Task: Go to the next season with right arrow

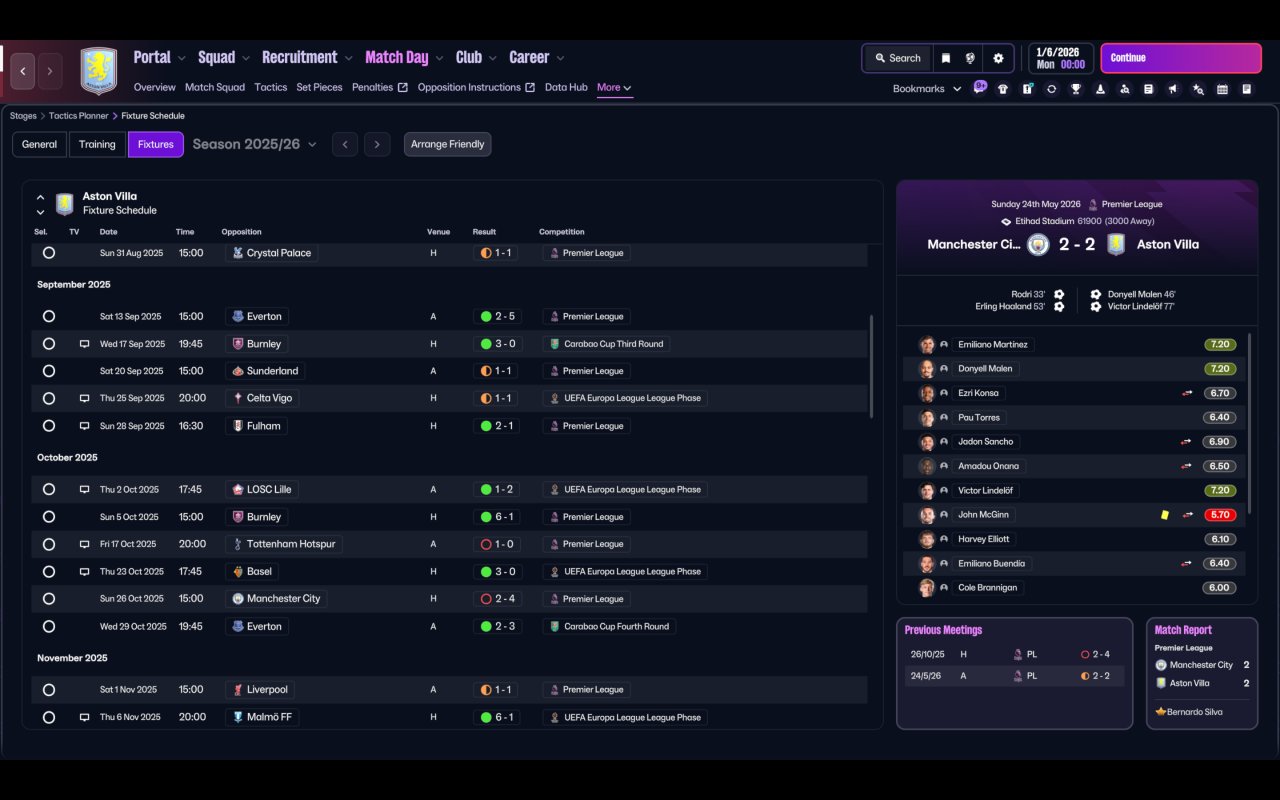Action: pos(376,144)
